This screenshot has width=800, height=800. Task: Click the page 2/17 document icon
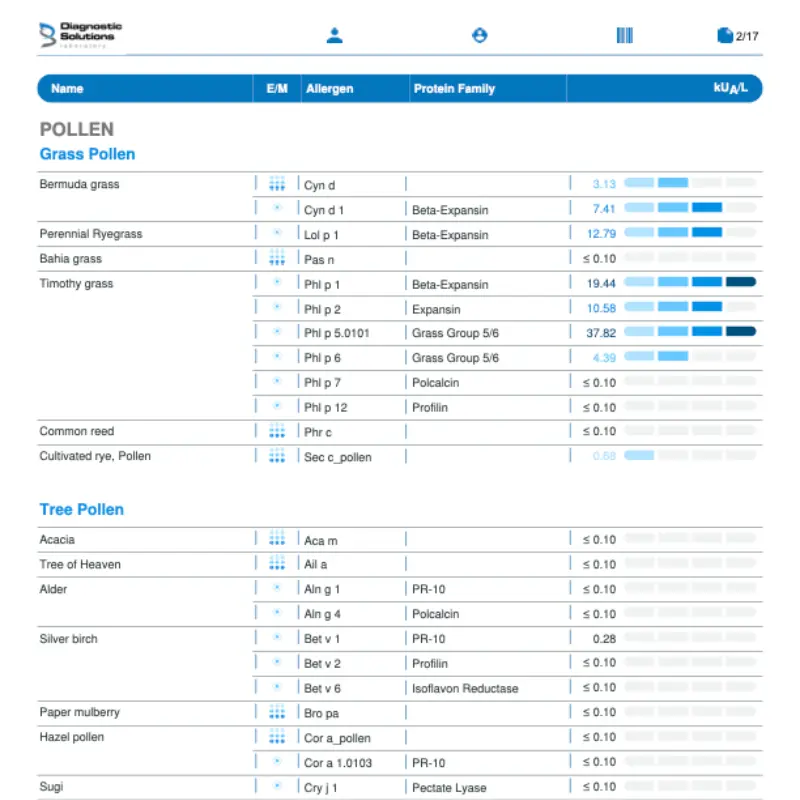coord(725,36)
